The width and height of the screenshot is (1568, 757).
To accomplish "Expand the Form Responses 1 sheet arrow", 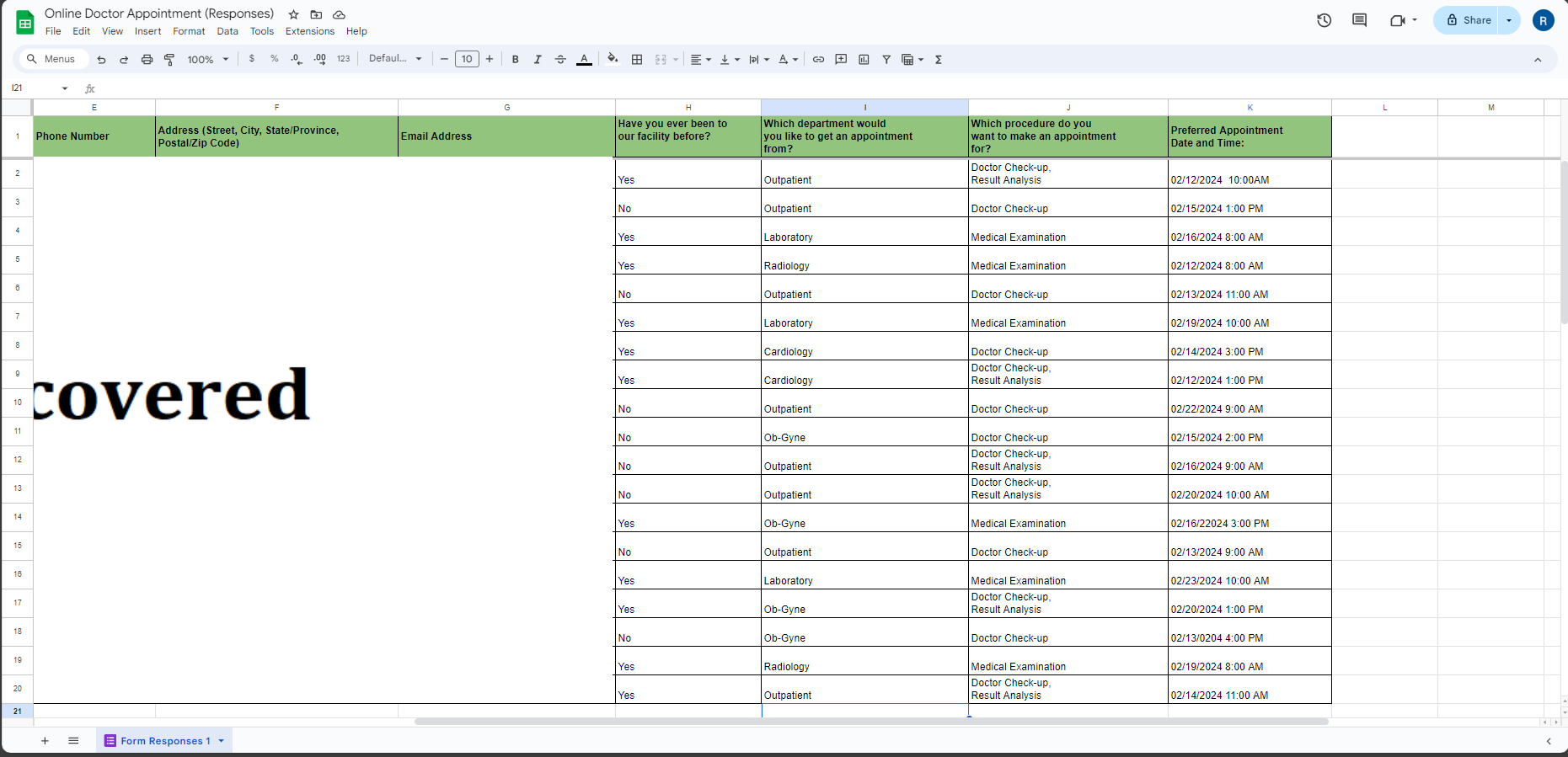I will (x=222, y=741).
